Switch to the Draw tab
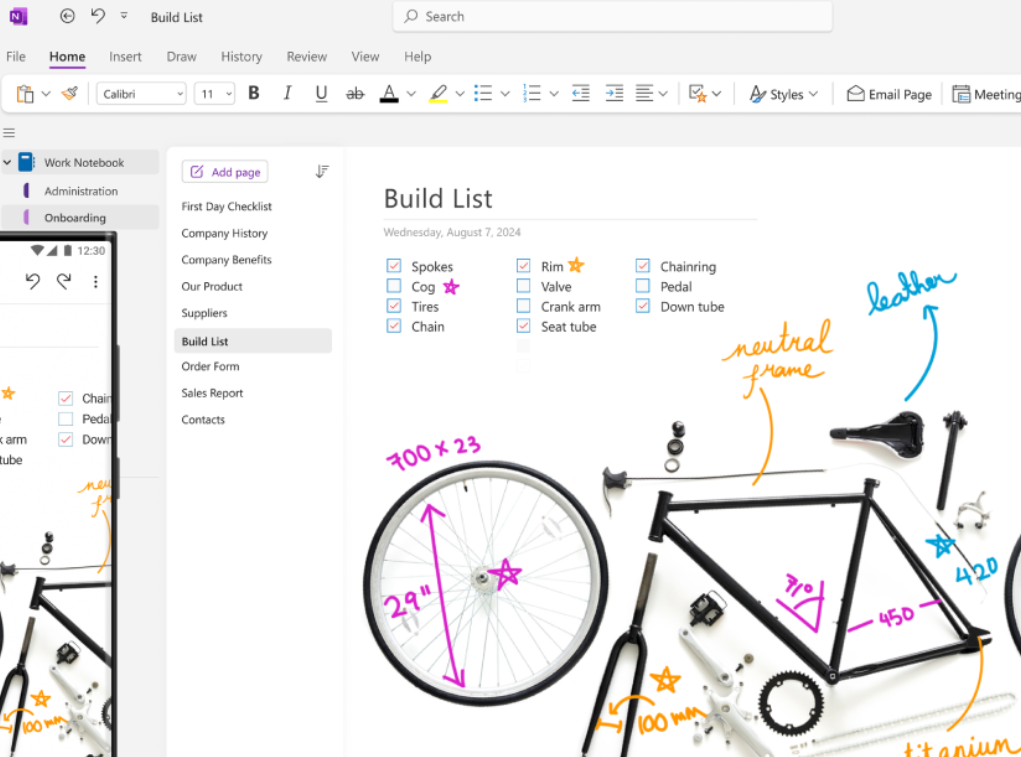 point(182,57)
